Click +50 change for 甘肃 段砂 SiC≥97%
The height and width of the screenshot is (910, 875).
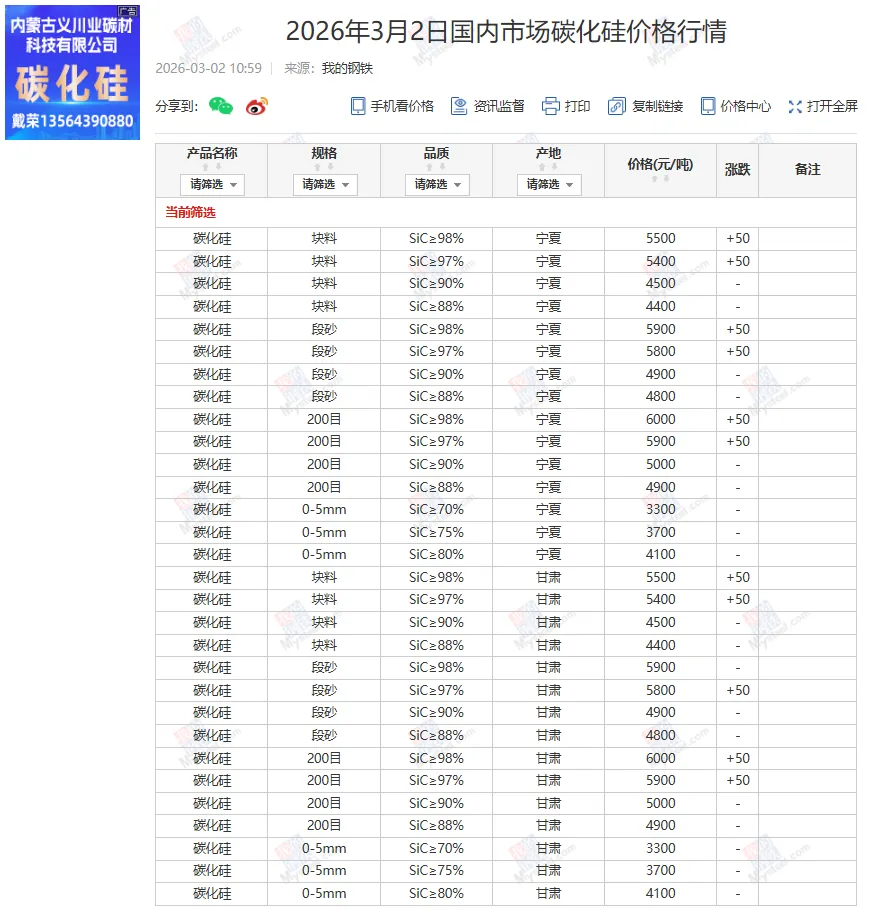[737, 691]
